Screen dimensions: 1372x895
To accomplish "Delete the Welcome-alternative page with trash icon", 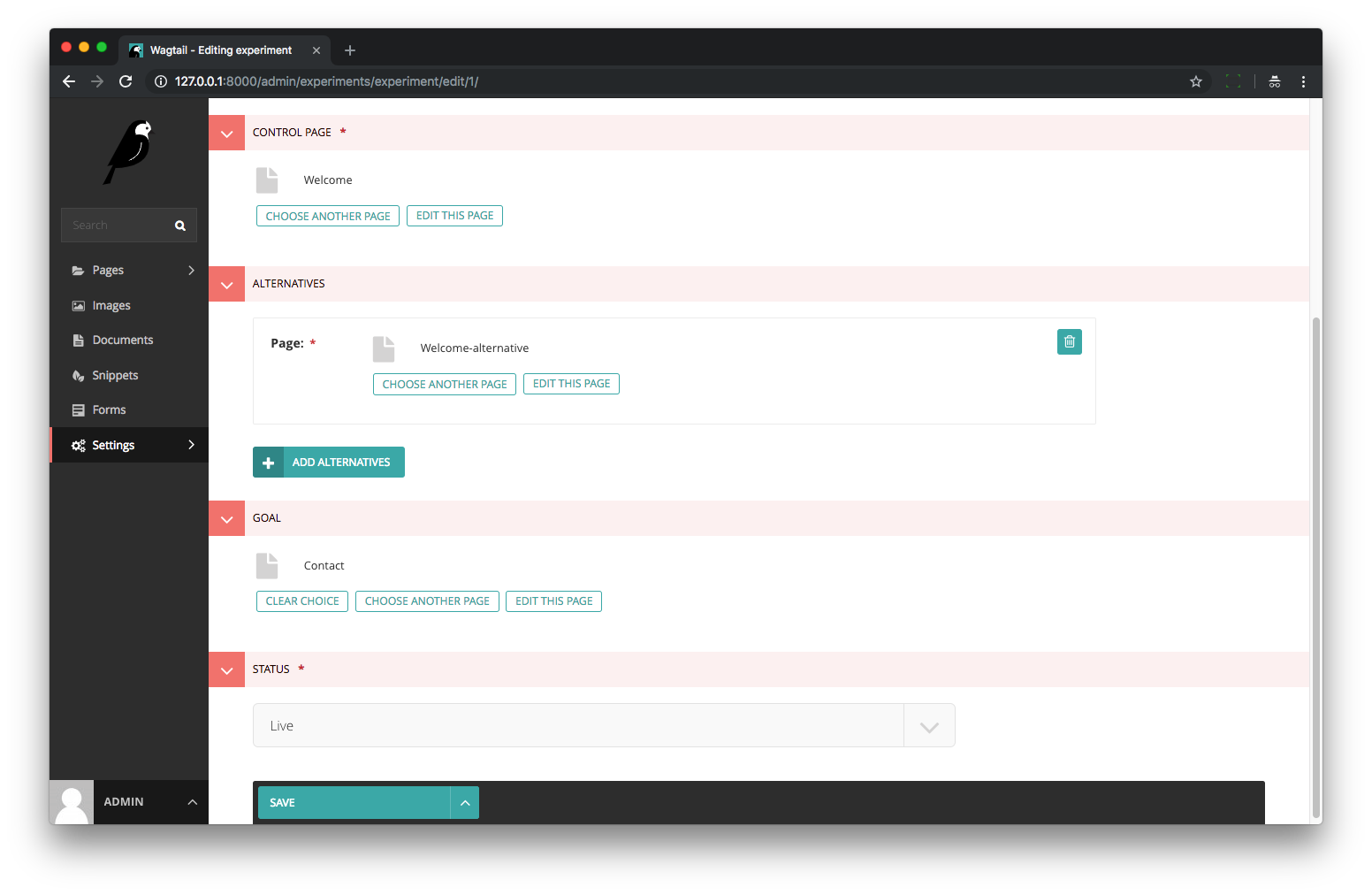I will tap(1069, 341).
